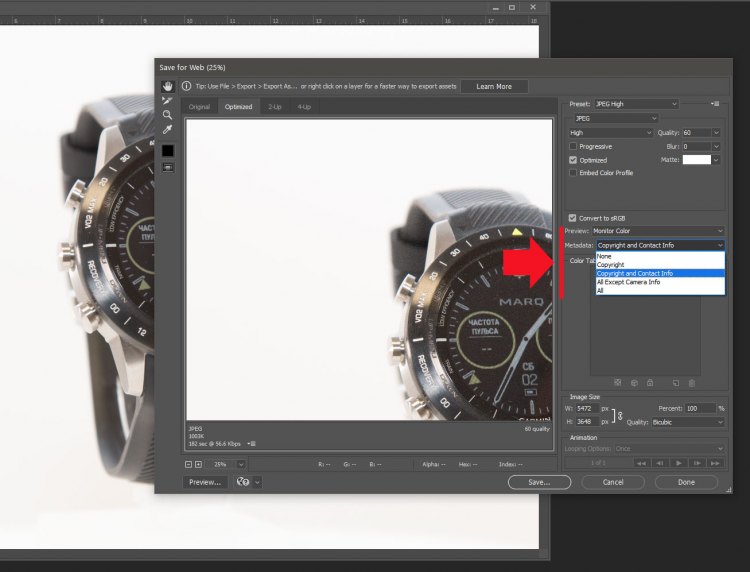
Task: Enable the Progressive checkbox
Action: (573, 146)
